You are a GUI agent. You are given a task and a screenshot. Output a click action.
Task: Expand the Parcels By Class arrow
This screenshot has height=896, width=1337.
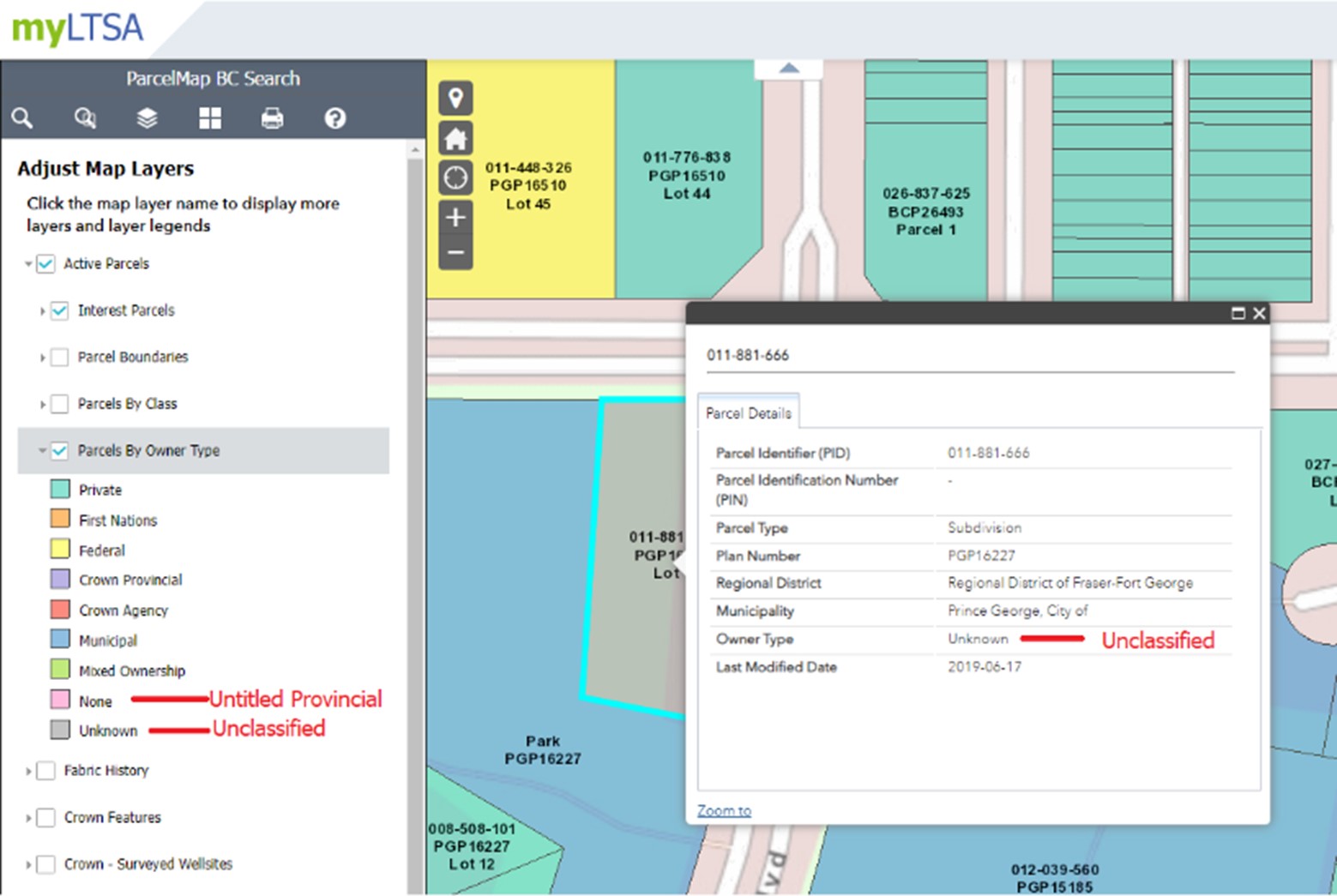point(42,405)
